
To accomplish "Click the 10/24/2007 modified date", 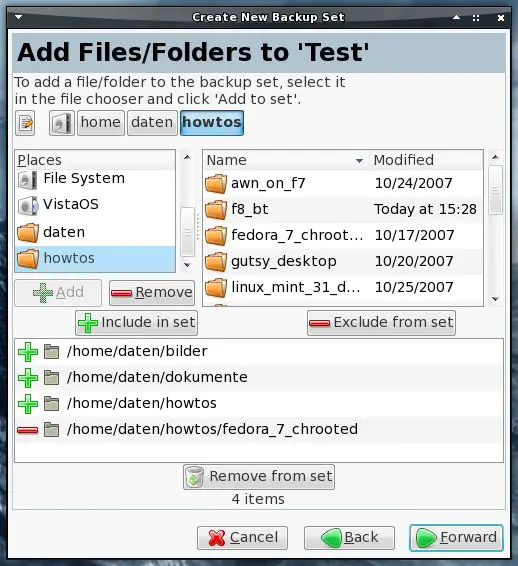I will pos(414,184).
